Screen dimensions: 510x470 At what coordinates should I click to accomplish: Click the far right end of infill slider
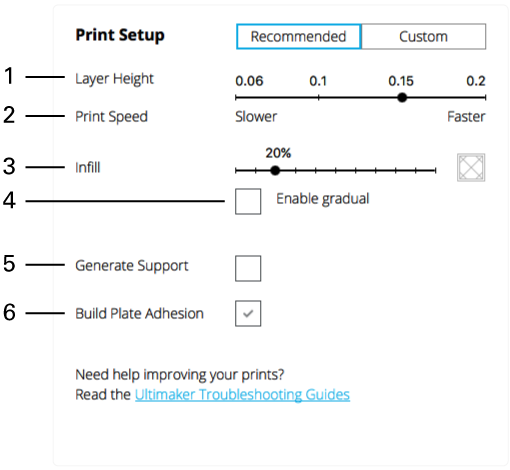(x=435, y=171)
